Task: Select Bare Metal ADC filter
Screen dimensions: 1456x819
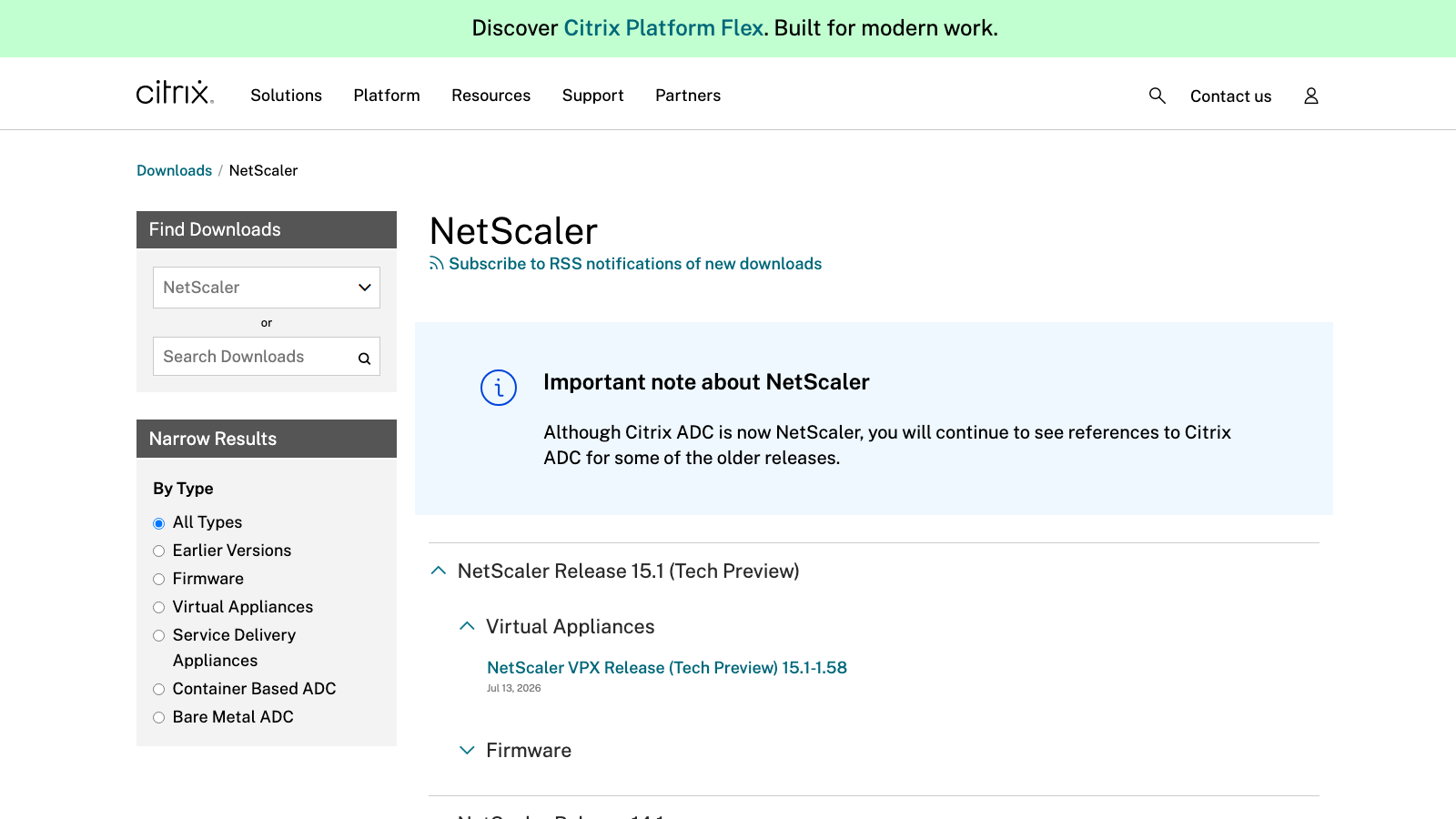Action: 158,718
